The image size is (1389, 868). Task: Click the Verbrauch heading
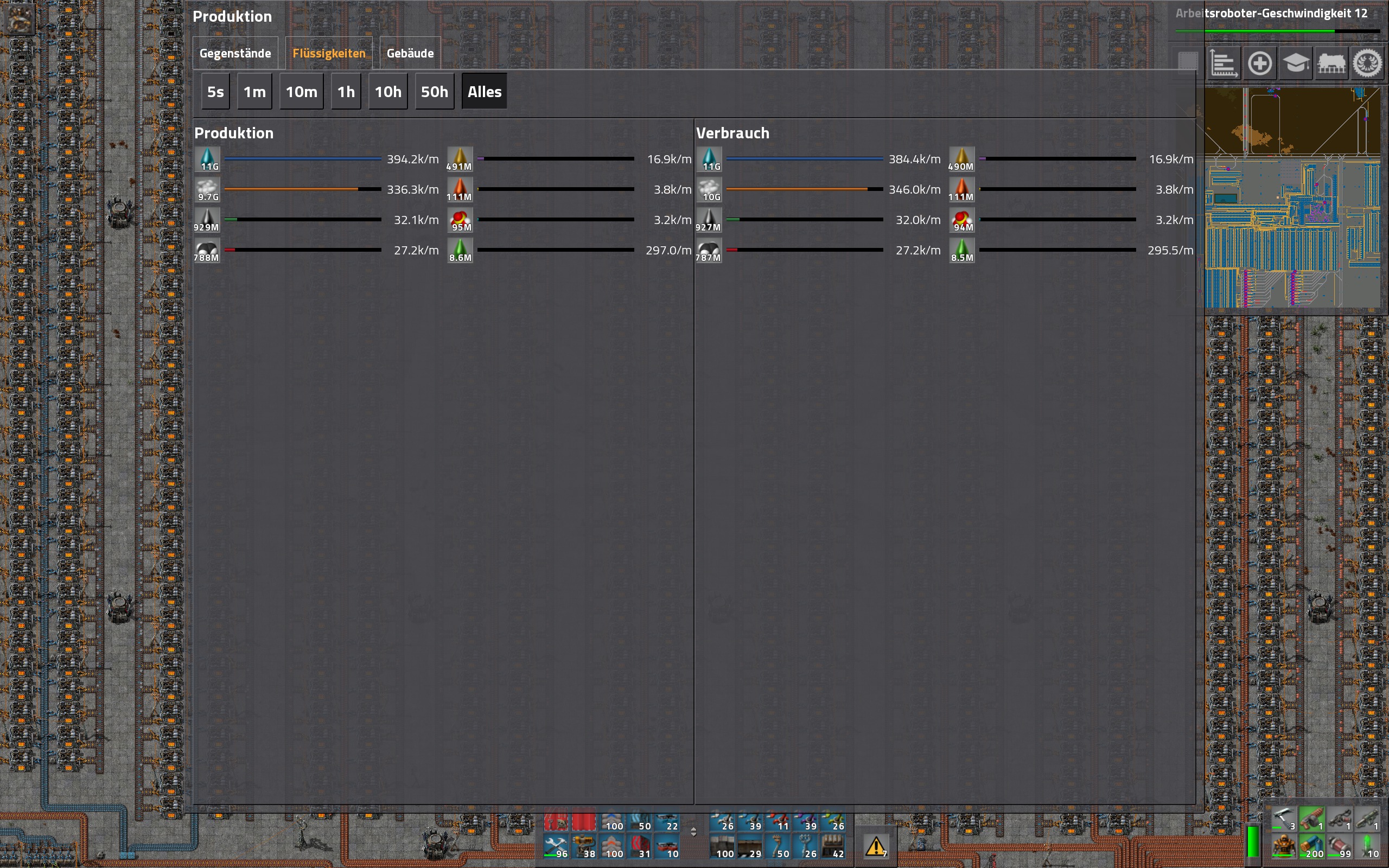pos(732,133)
